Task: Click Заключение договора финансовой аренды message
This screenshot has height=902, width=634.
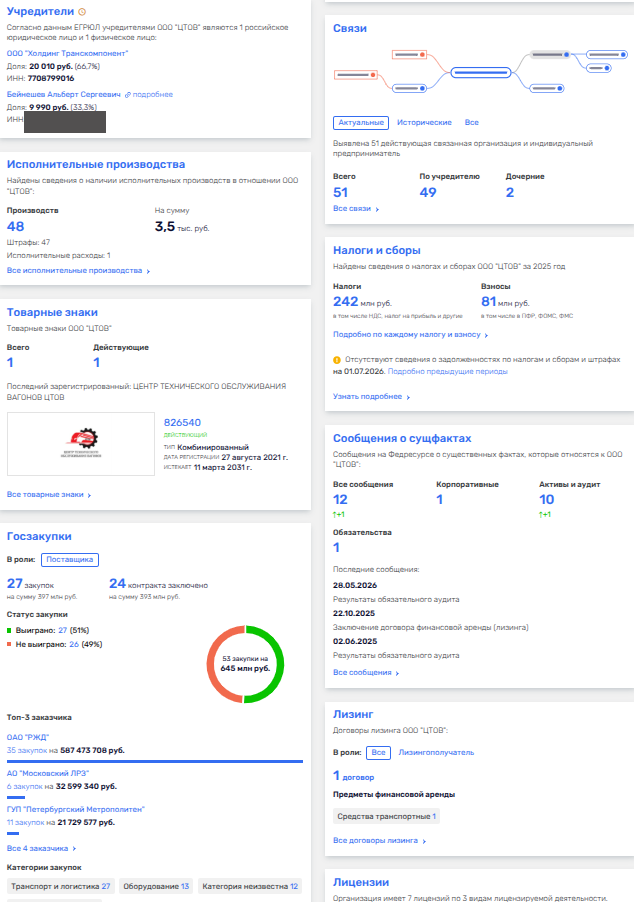Action: coord(431,627)
